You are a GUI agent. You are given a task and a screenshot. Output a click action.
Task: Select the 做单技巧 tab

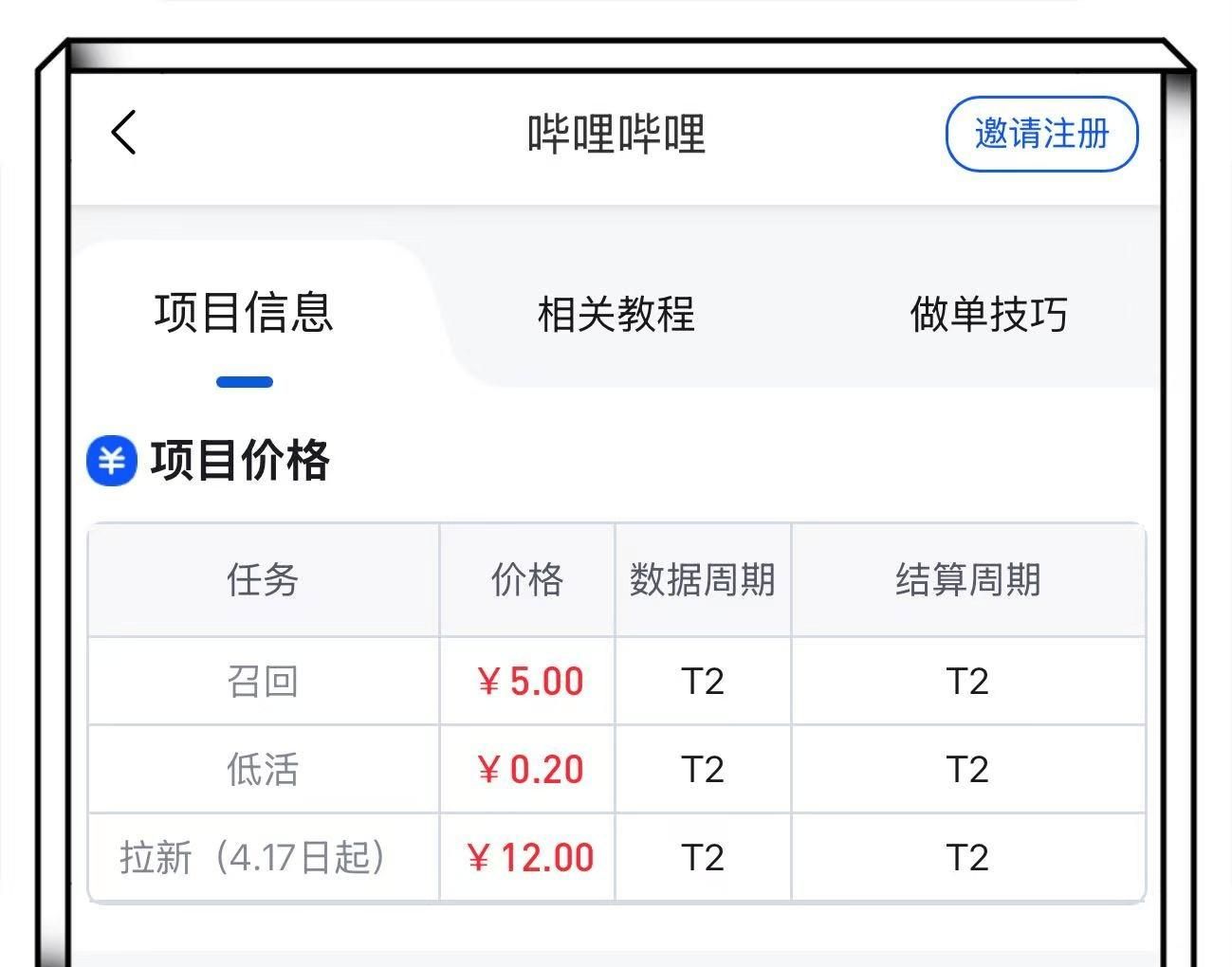coord(988,315)
